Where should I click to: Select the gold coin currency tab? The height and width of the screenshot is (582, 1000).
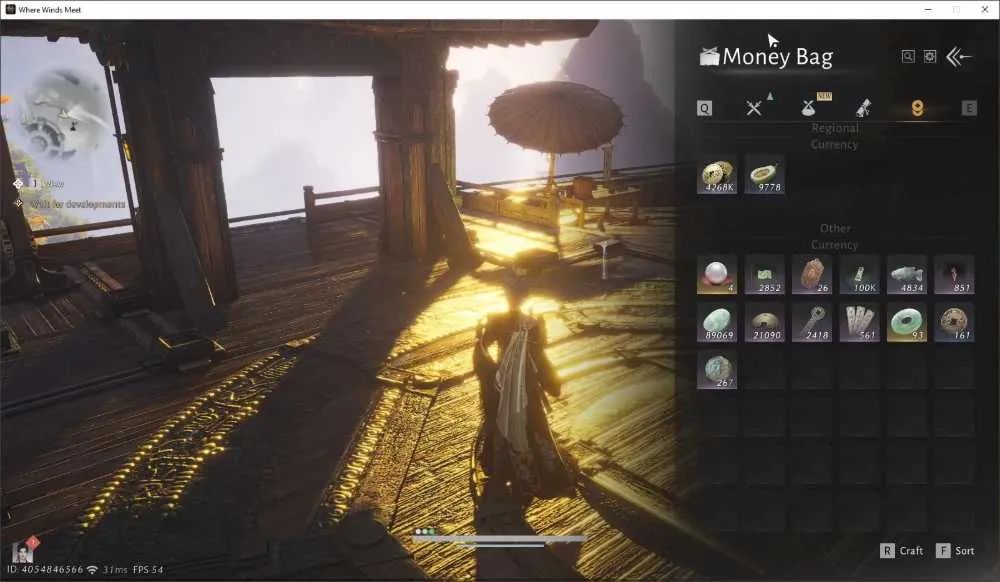pyautogui.click(x=917, y=108)
